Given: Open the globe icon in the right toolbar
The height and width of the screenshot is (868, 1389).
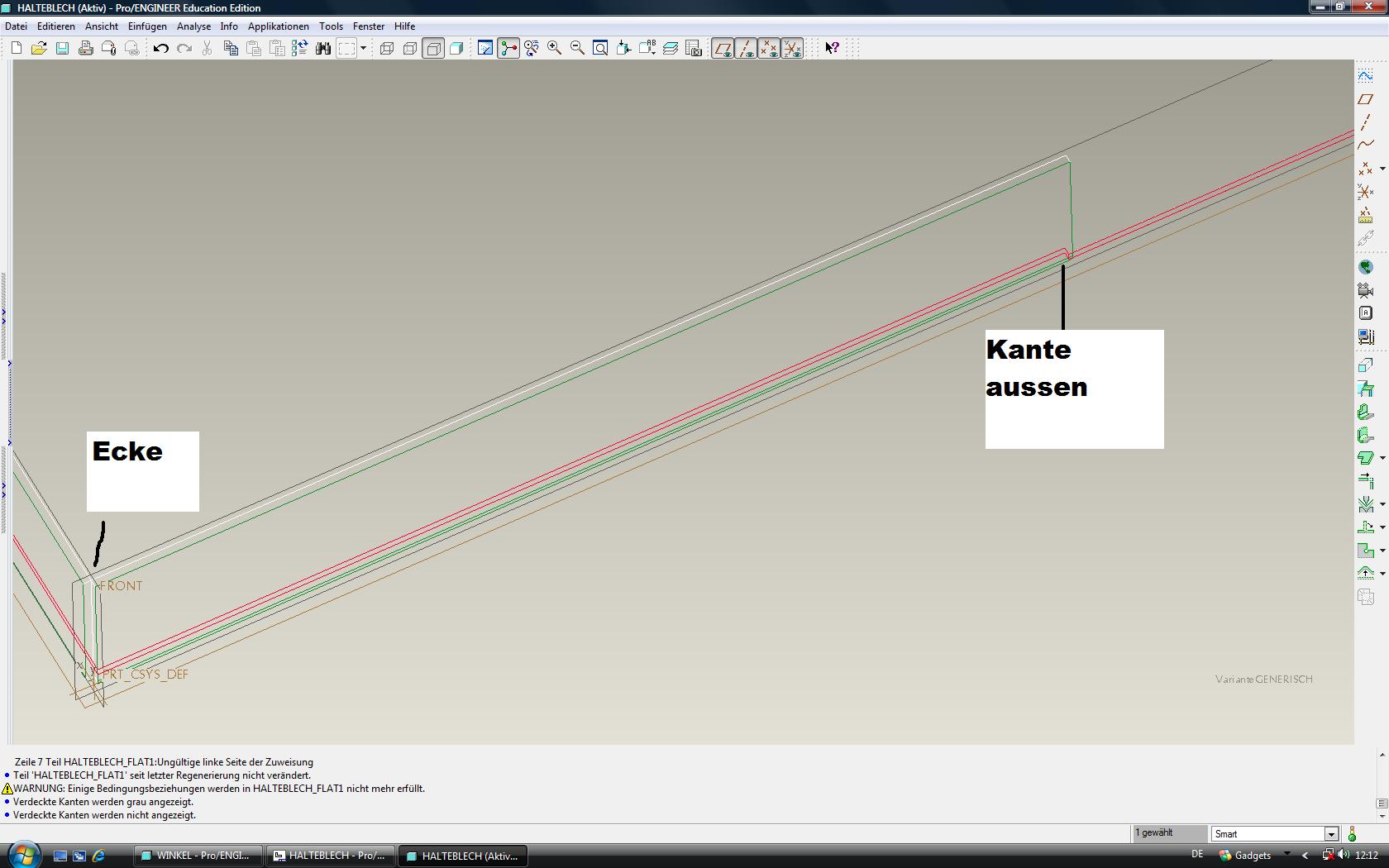Looking at the screenshot, I should coord(1366,267).
